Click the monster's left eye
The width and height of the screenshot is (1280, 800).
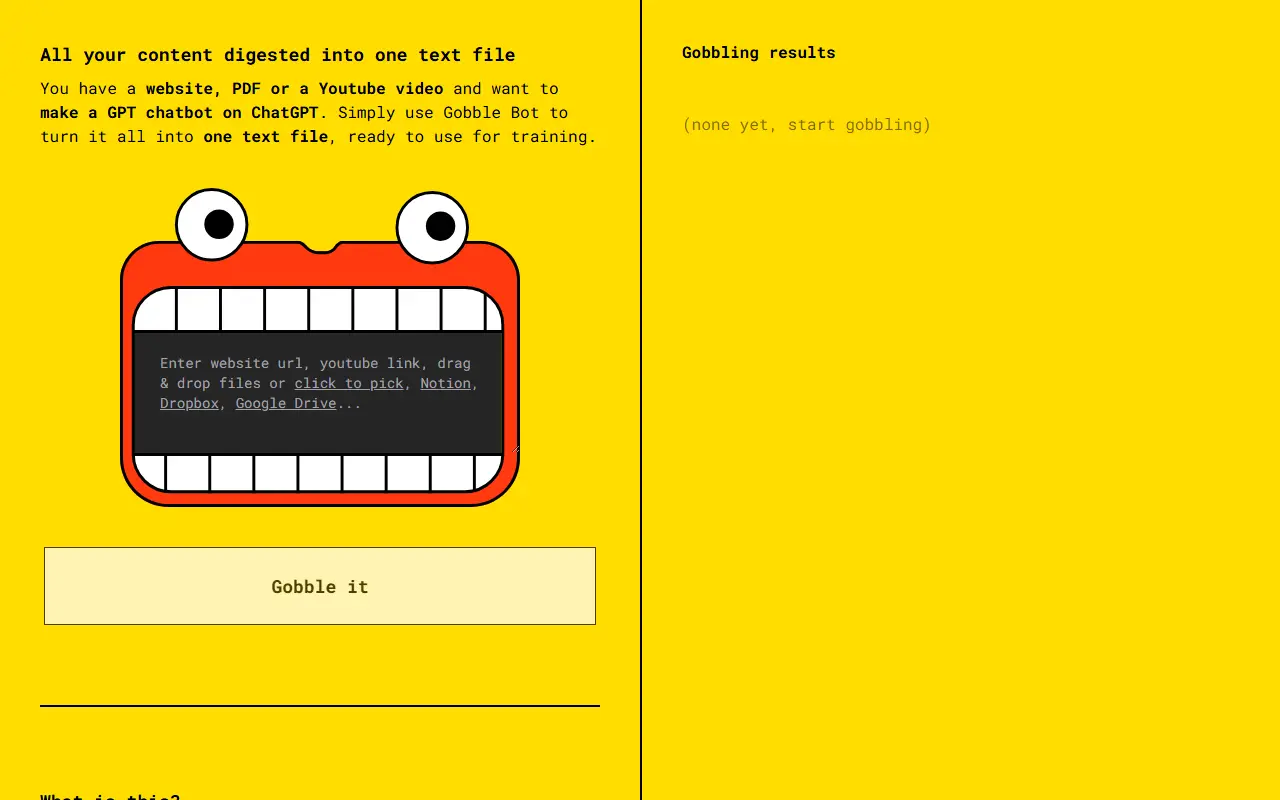212,224
